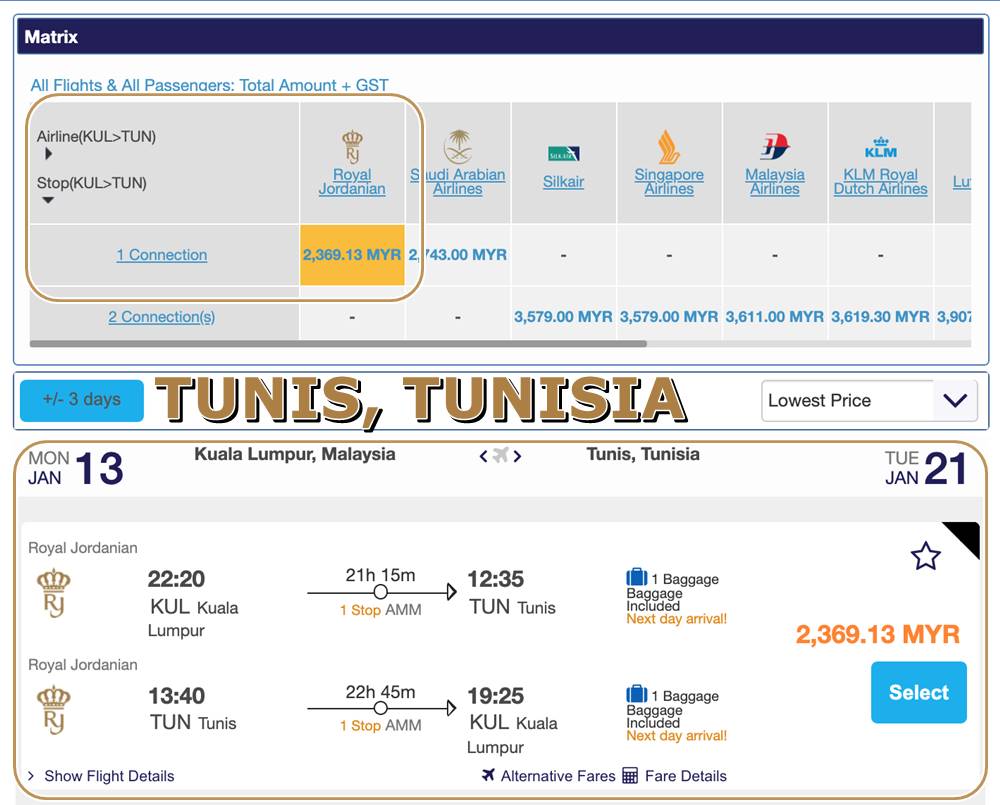1000x805 pixels.
Task: Click the 19:25 KUL arrival time
Action: [x=496, y=695]
